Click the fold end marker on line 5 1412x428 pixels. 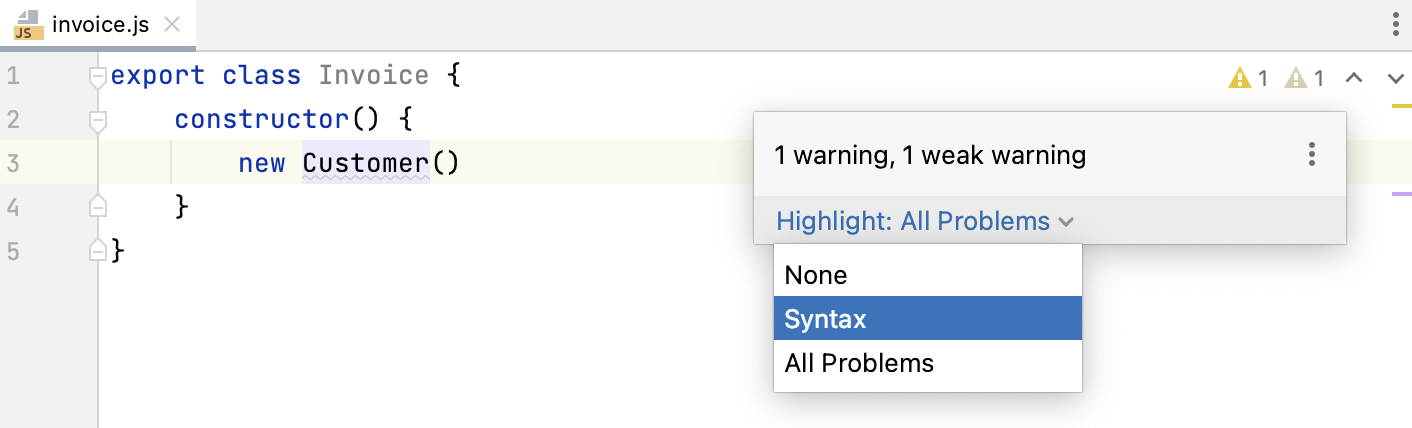pos(97,251)
